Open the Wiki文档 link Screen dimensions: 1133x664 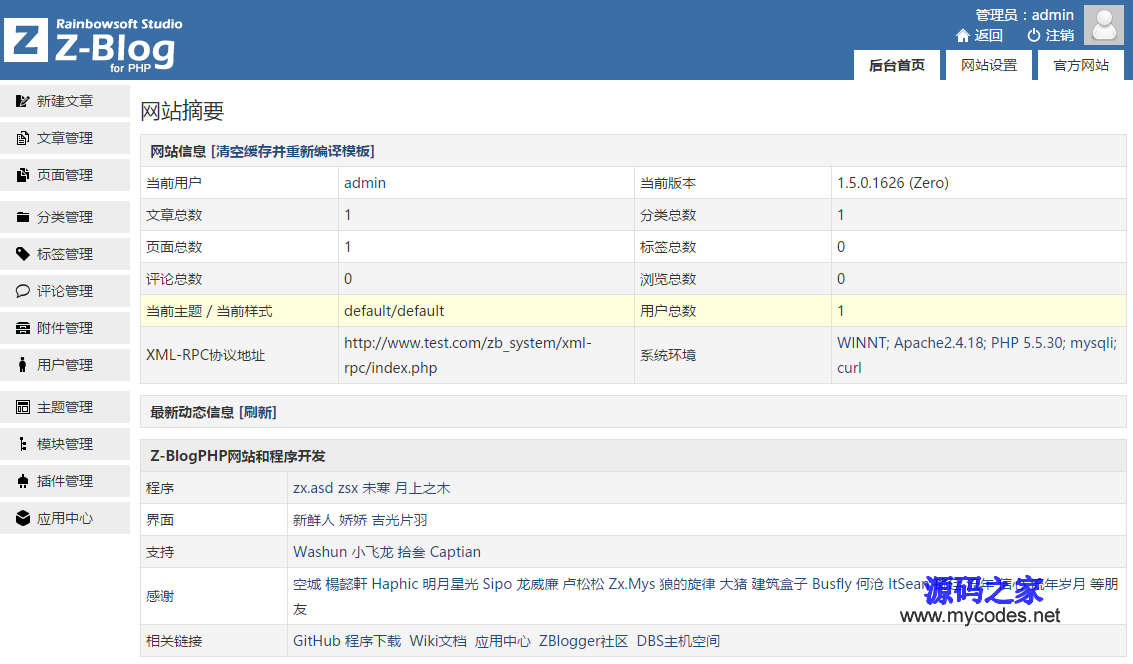pos(438,641)
